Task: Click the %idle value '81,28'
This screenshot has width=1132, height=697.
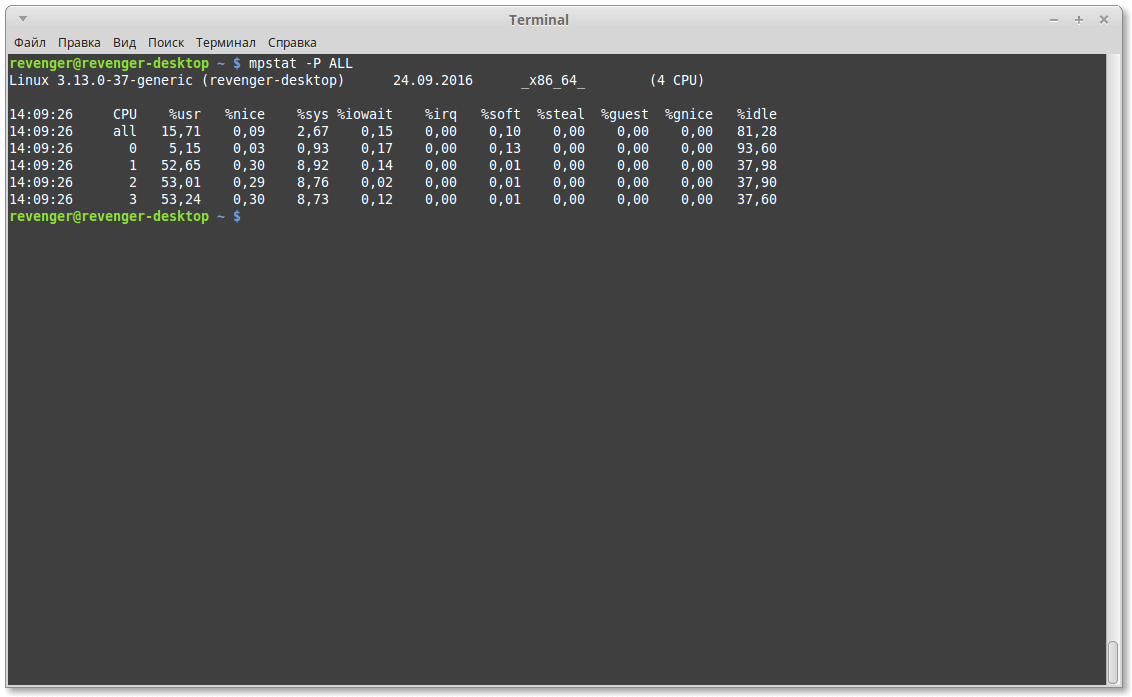Action: click(x=757, y=131)
